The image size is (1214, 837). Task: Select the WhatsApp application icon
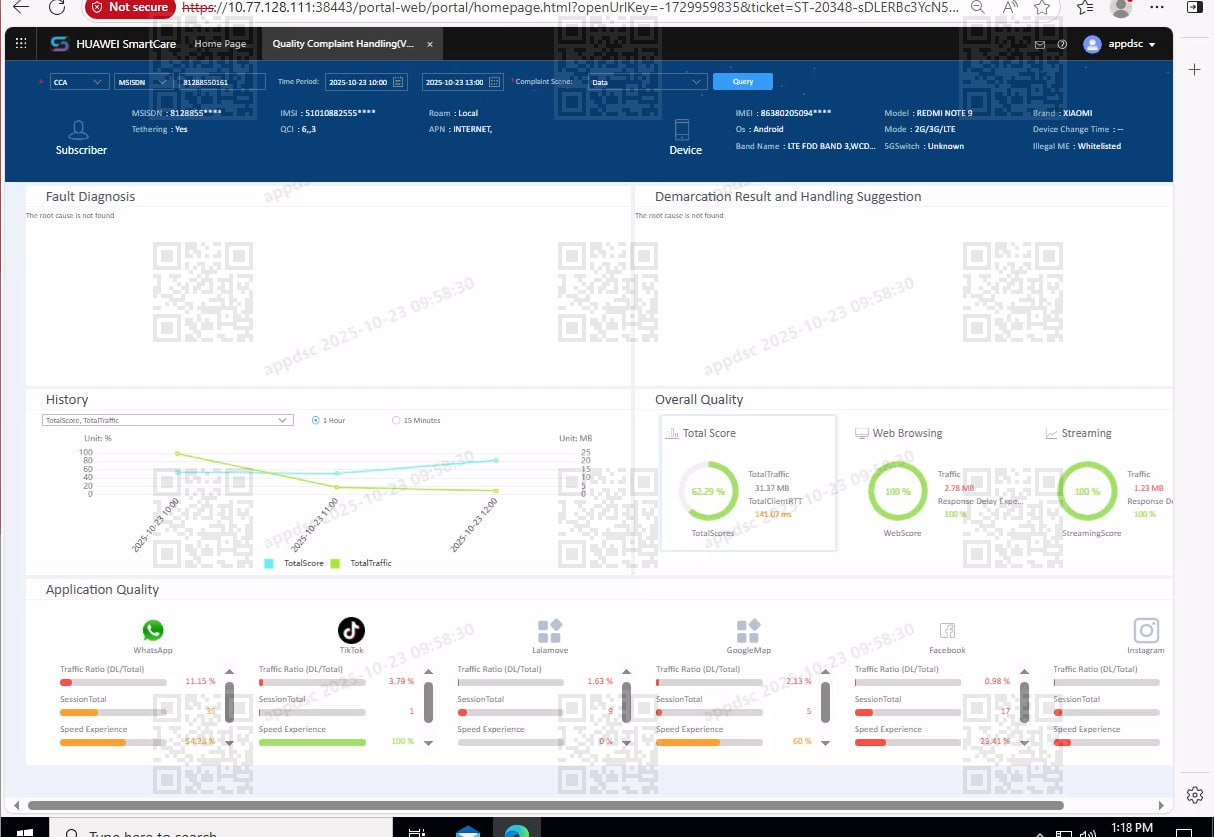tap(152, 630)
